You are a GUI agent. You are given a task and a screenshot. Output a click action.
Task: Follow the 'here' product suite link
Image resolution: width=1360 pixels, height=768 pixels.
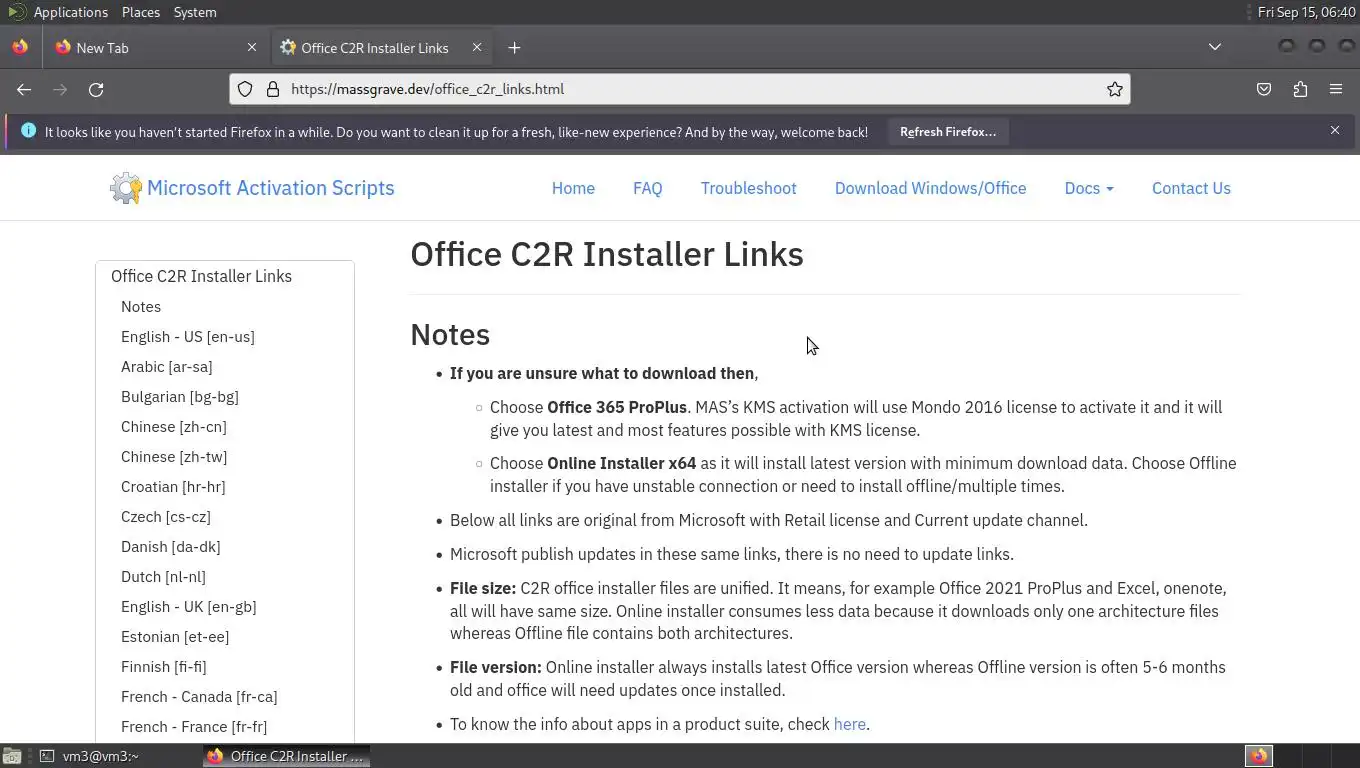(850, 724)
